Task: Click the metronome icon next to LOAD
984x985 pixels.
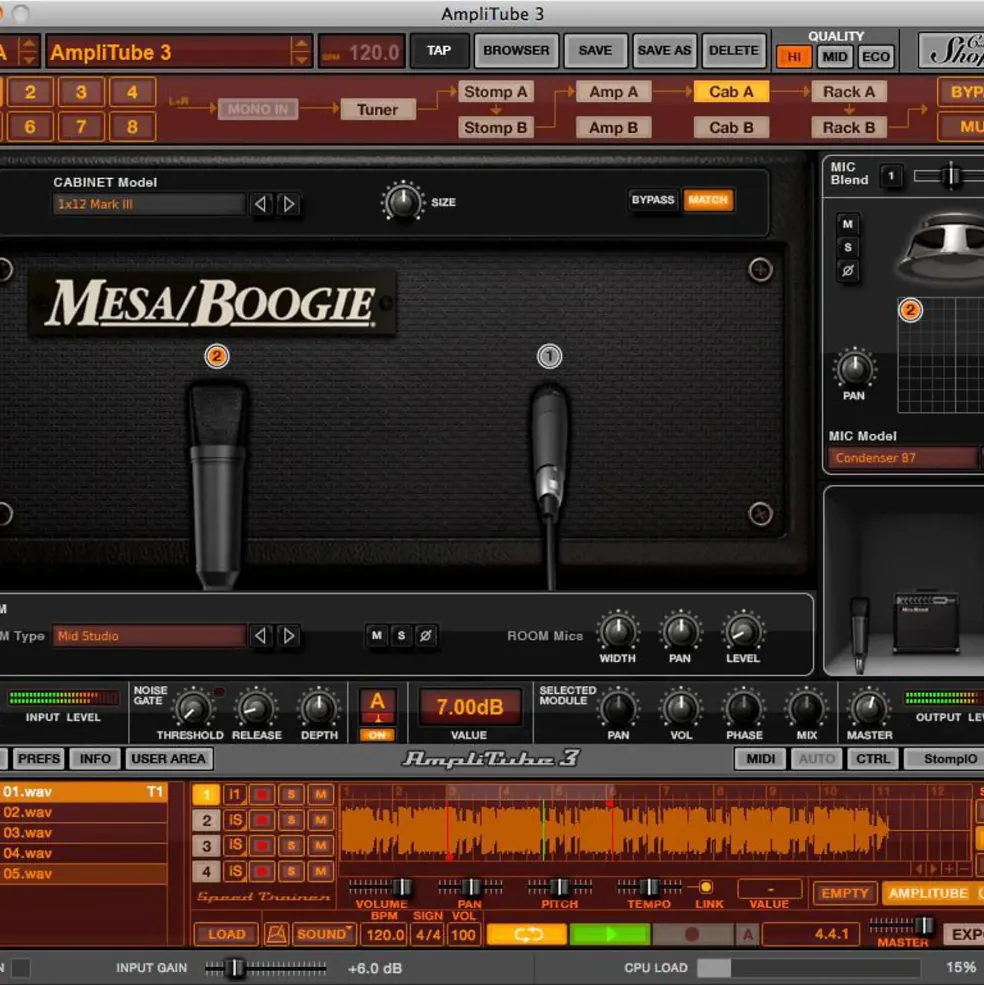Action: 276,934
